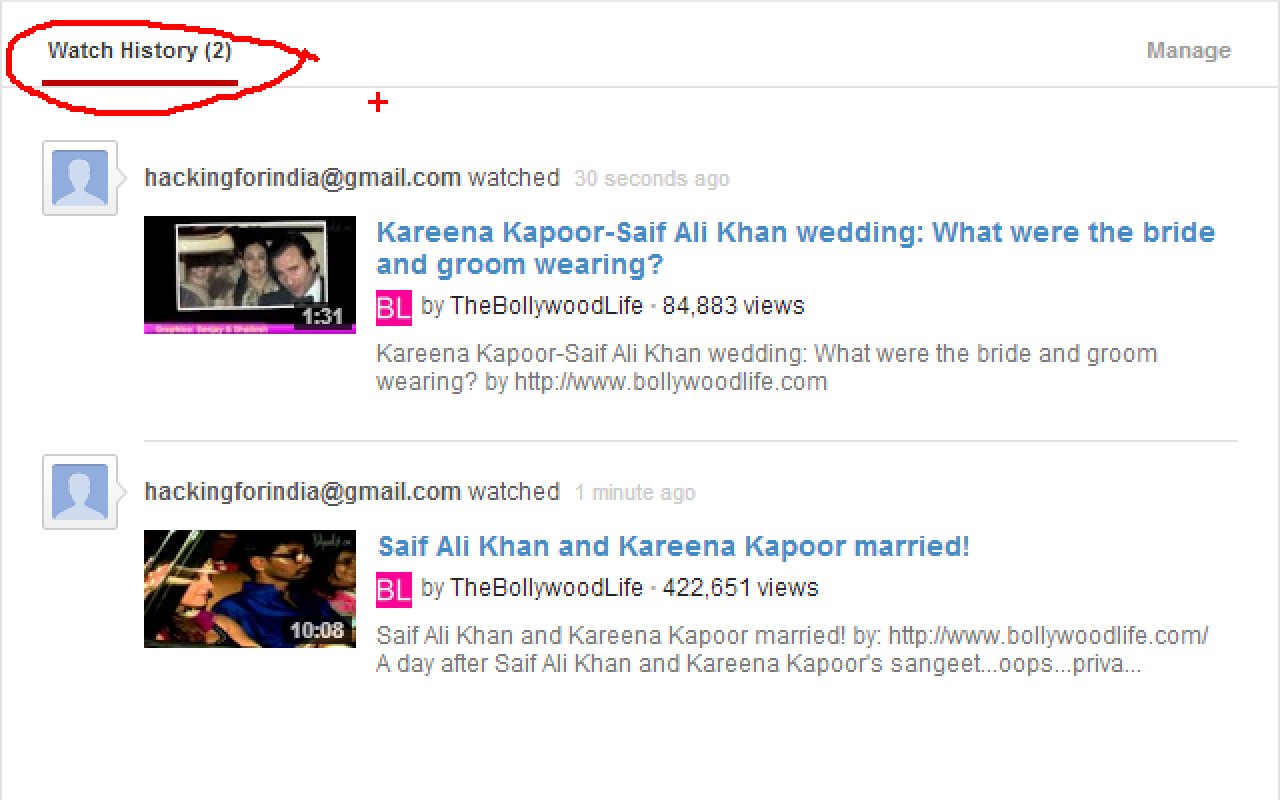Screen dimensions: 1280x800
Task: Click the 1:31 duration badge
Action: coord(322,317)
